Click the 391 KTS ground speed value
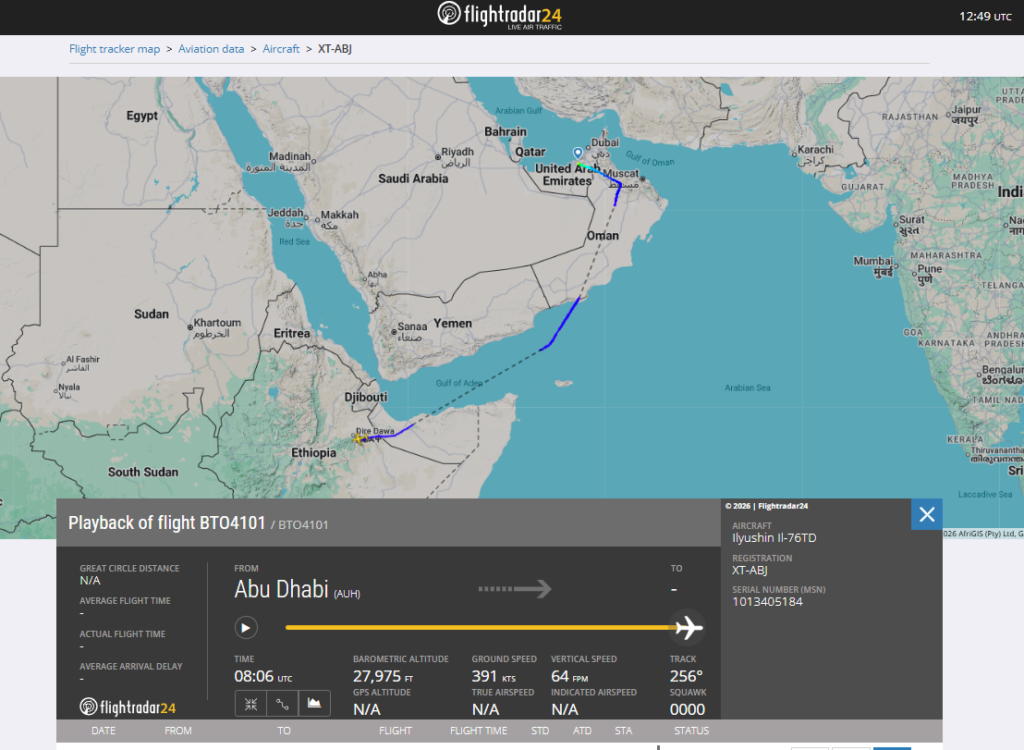1024x750 pixels. [494, 676]
